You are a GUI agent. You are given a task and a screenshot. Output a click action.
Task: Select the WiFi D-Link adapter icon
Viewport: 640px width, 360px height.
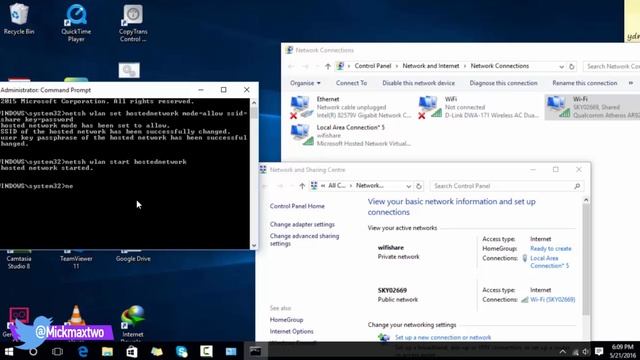tap(429, 107)
